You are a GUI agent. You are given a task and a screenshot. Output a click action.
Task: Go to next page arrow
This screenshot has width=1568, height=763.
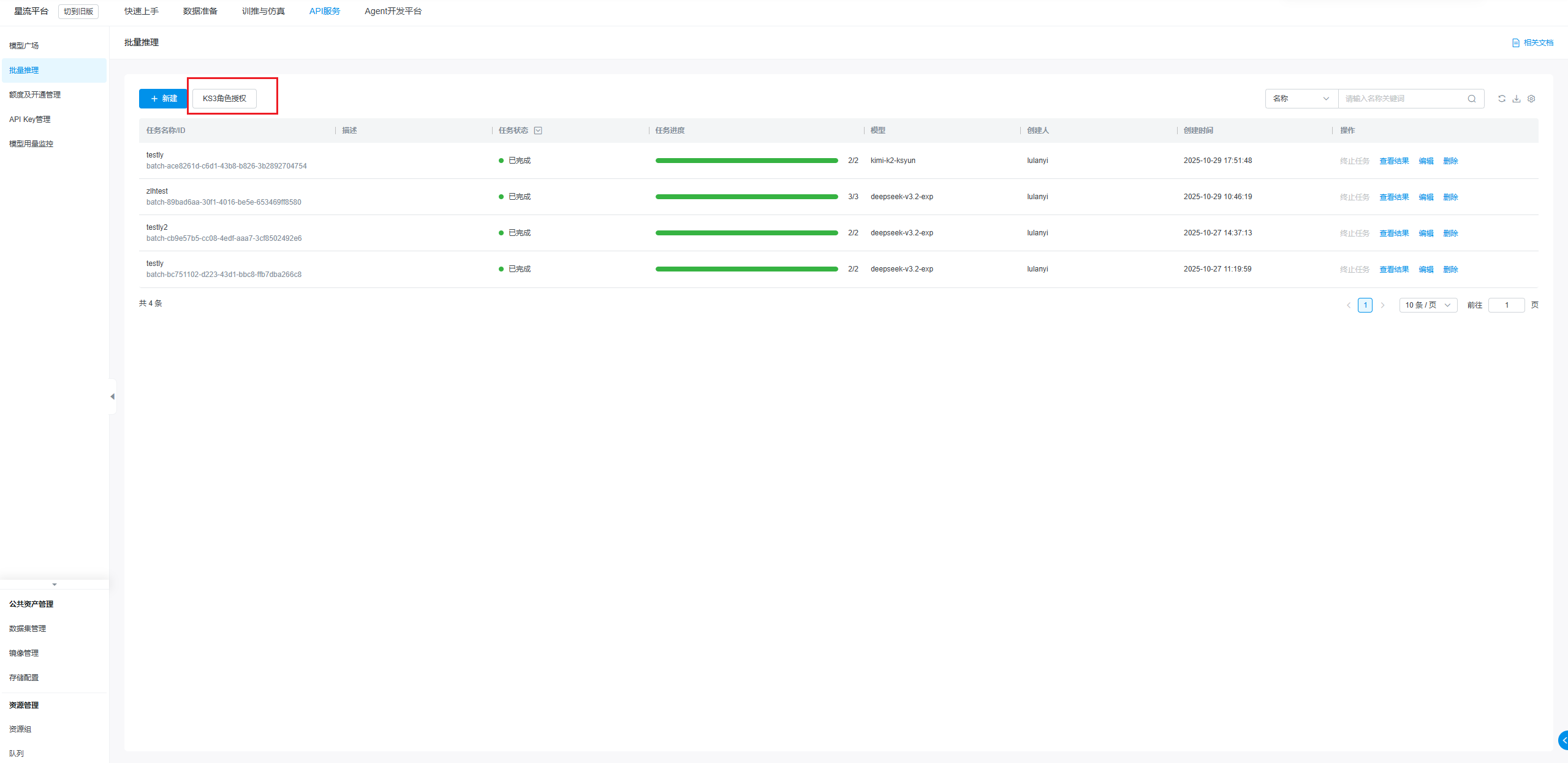pos(1382,305)
